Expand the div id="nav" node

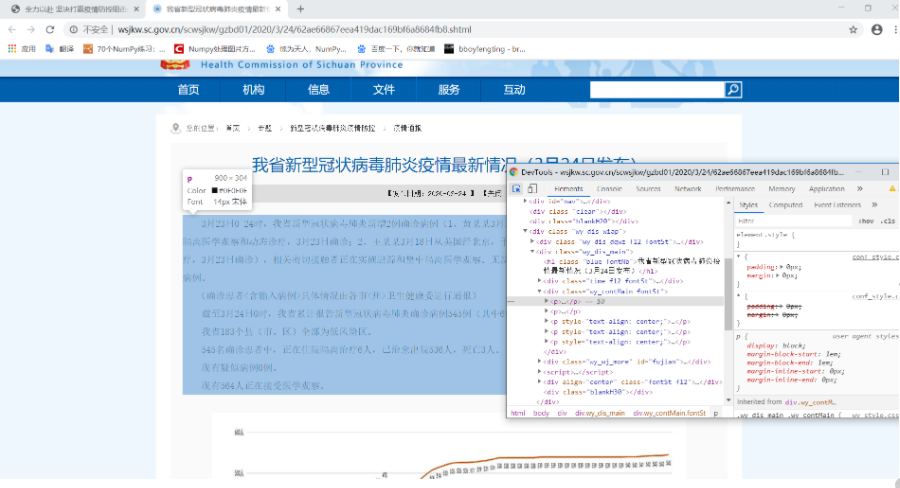point(525,201)
